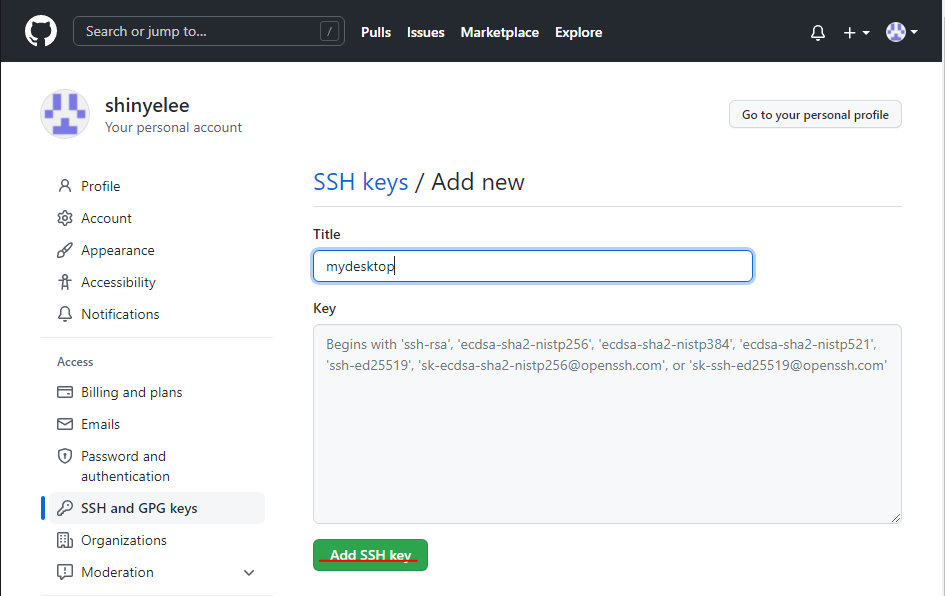Click the green Add SSH key button
This screenshot has width=945, height=596.
pyautogui.click(x=370, y=555)
